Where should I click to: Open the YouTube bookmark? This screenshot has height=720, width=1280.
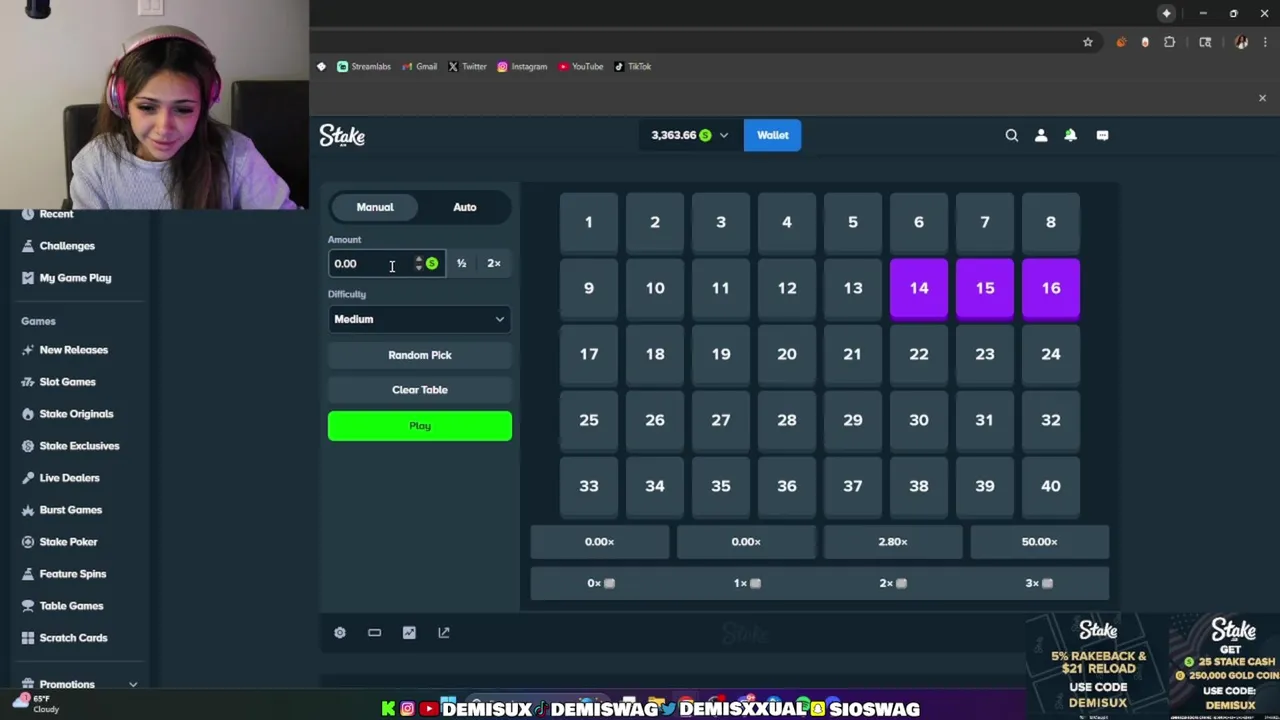580,67
